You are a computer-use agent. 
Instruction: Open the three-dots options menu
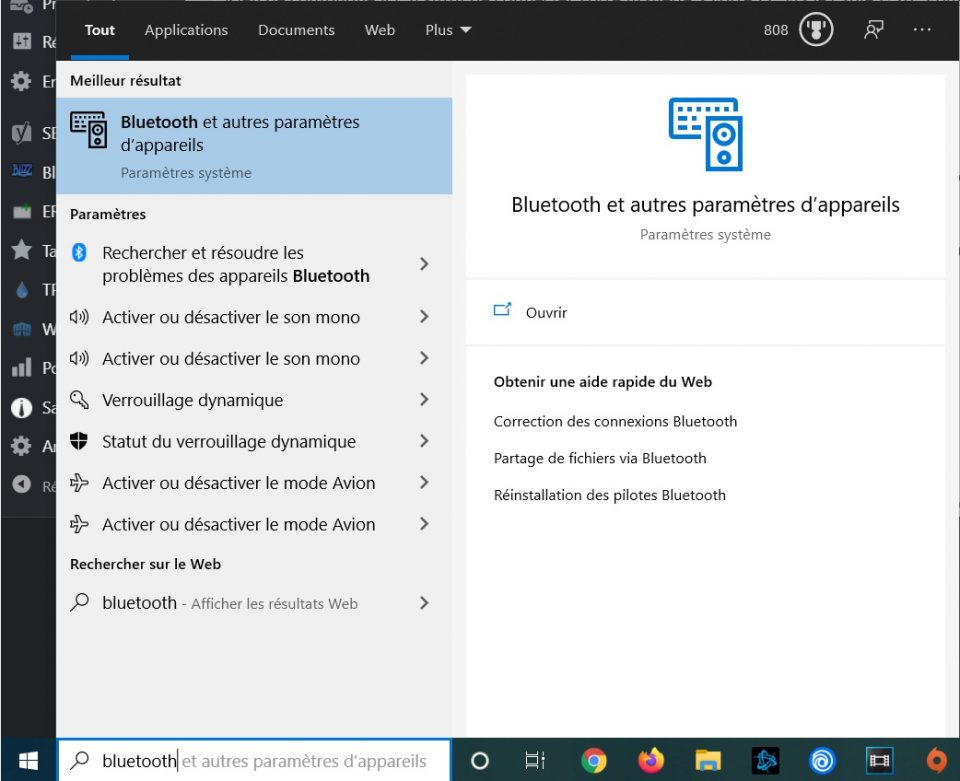tap(922, 30)
